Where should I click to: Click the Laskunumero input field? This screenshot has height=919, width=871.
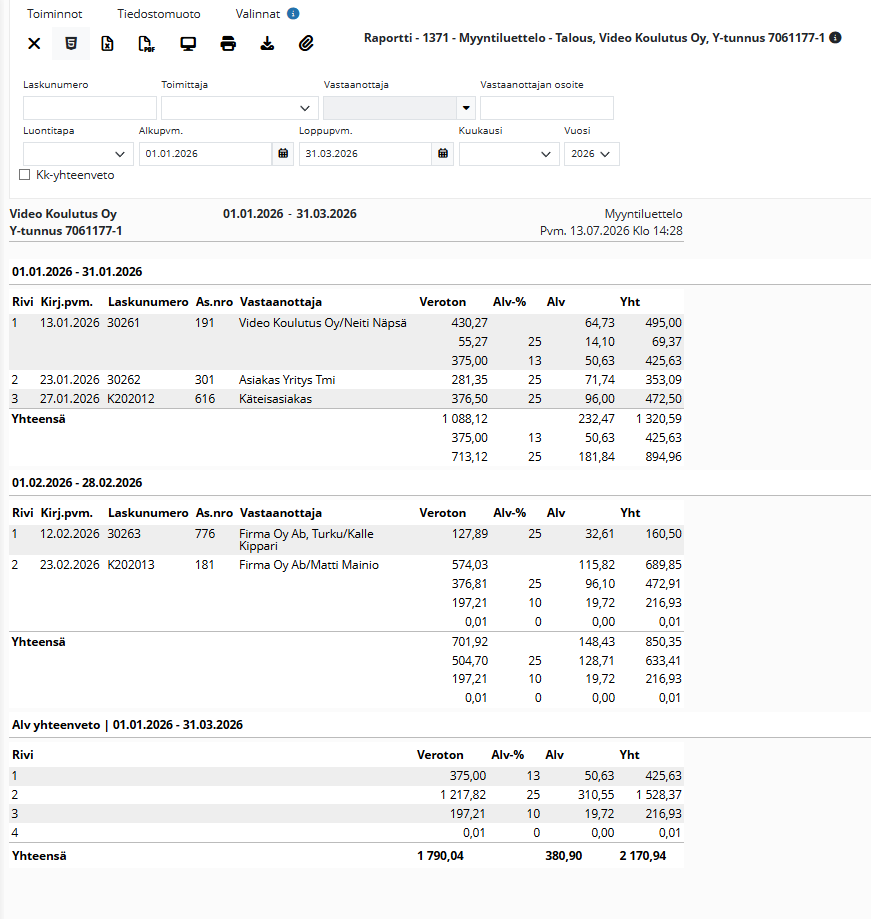pos(90,108)
